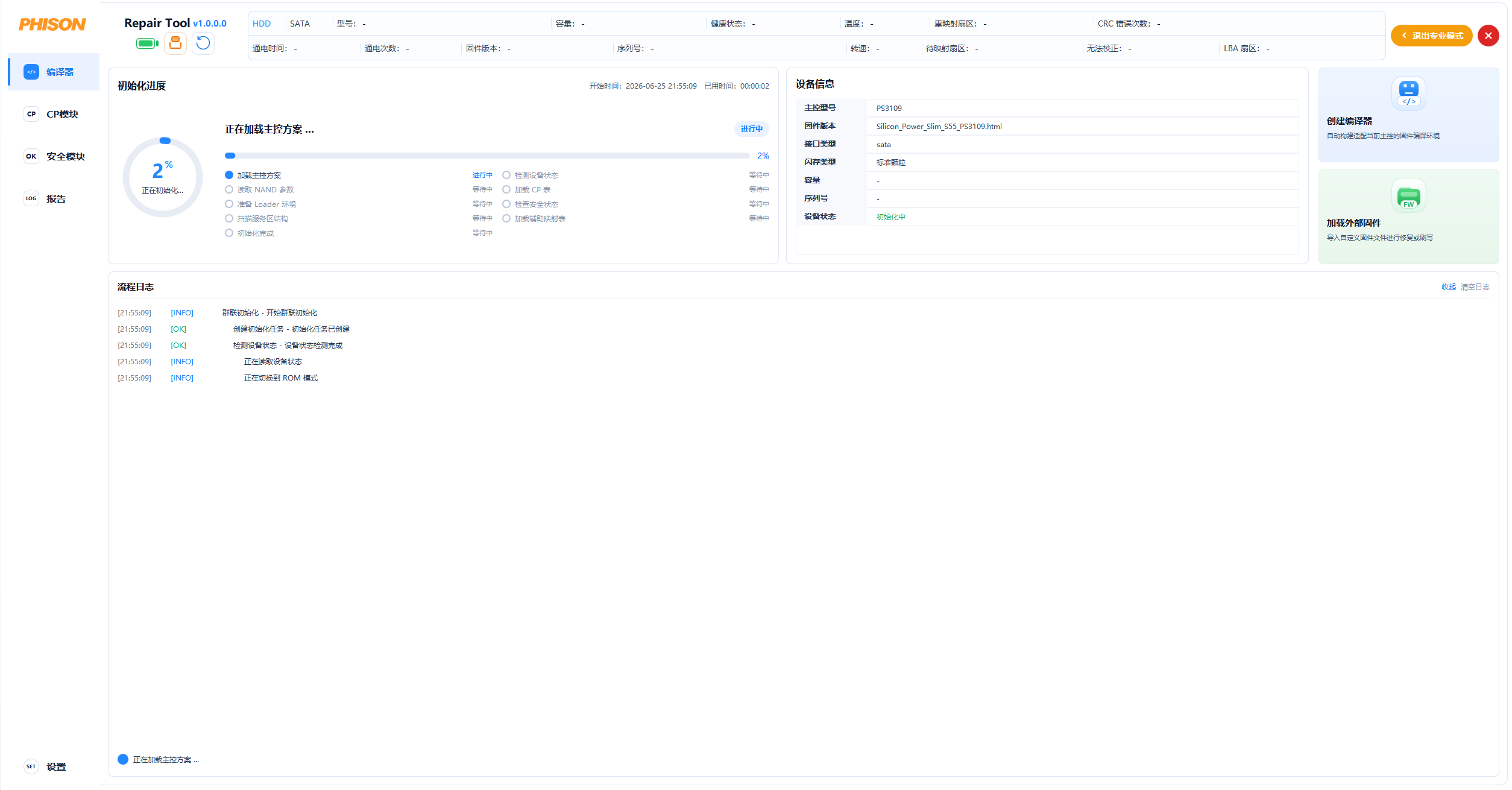Click the initialization progress bar
Screen dimensions: 1512x790
(x=487, y=156)
